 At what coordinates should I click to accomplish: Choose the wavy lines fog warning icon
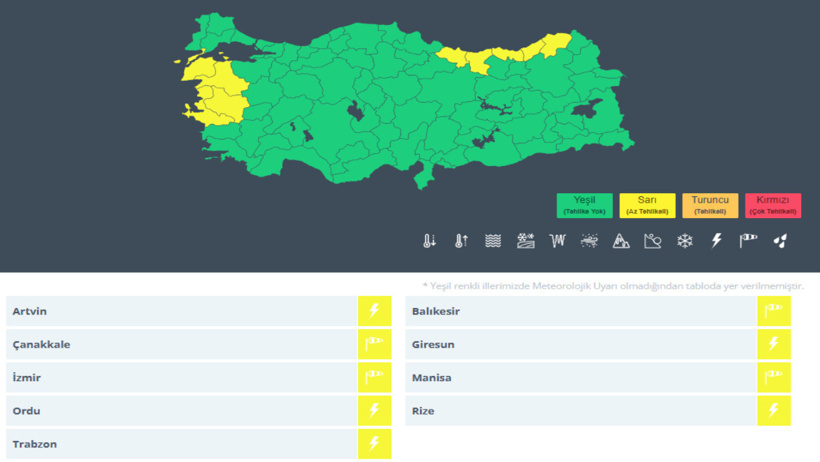493,241
